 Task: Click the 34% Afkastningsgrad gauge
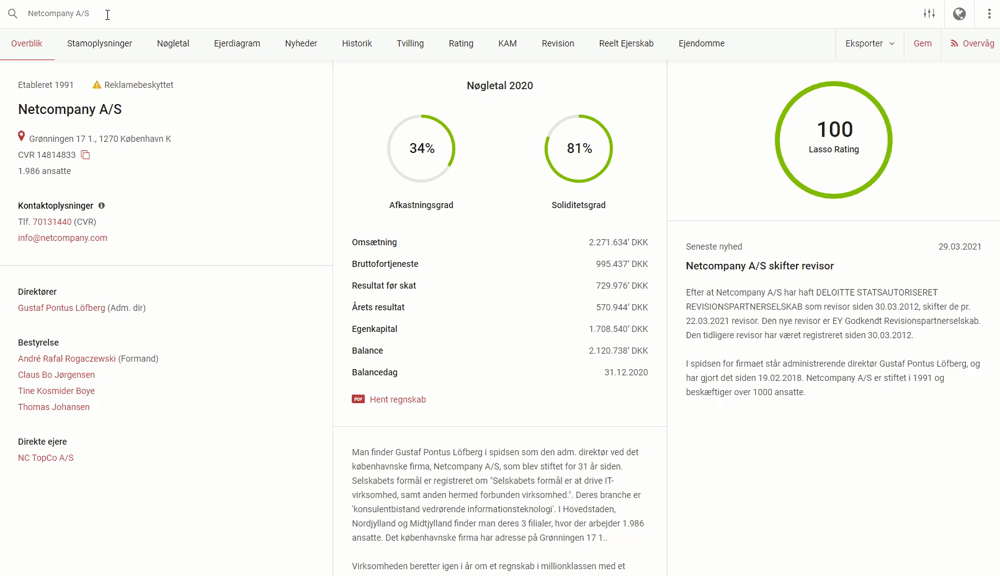coord(421,148)
